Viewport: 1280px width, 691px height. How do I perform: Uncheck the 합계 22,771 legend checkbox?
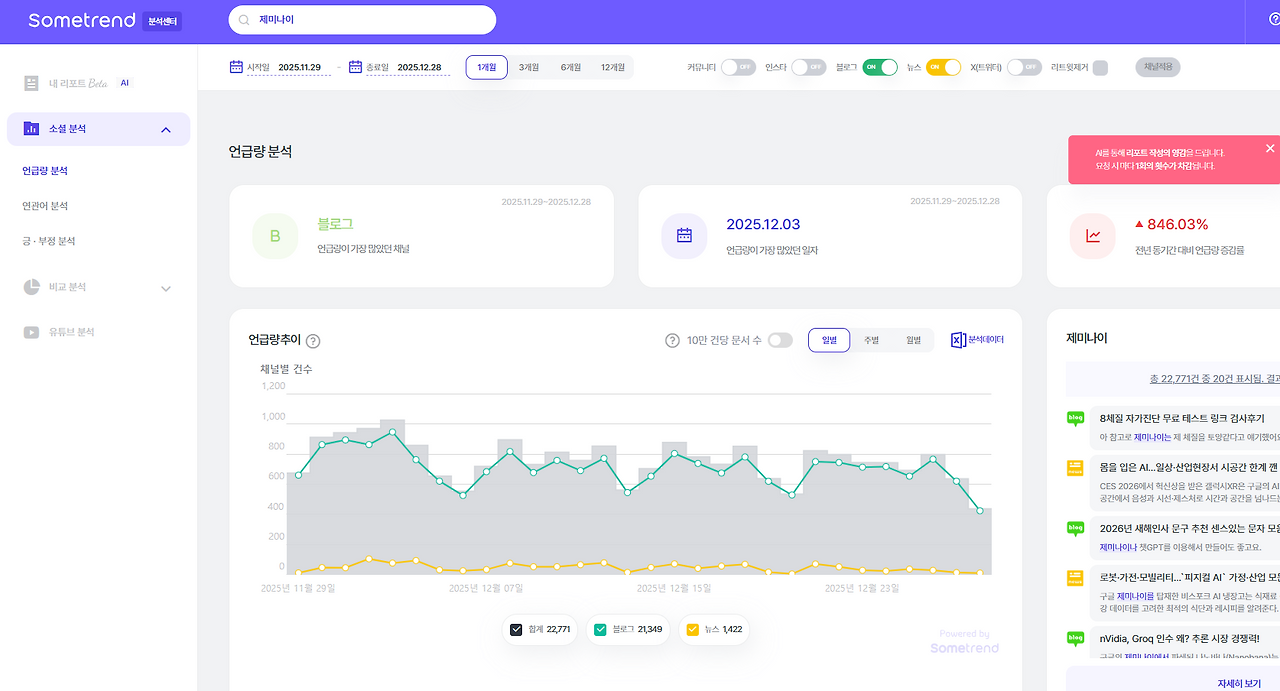tap(516, 629)
